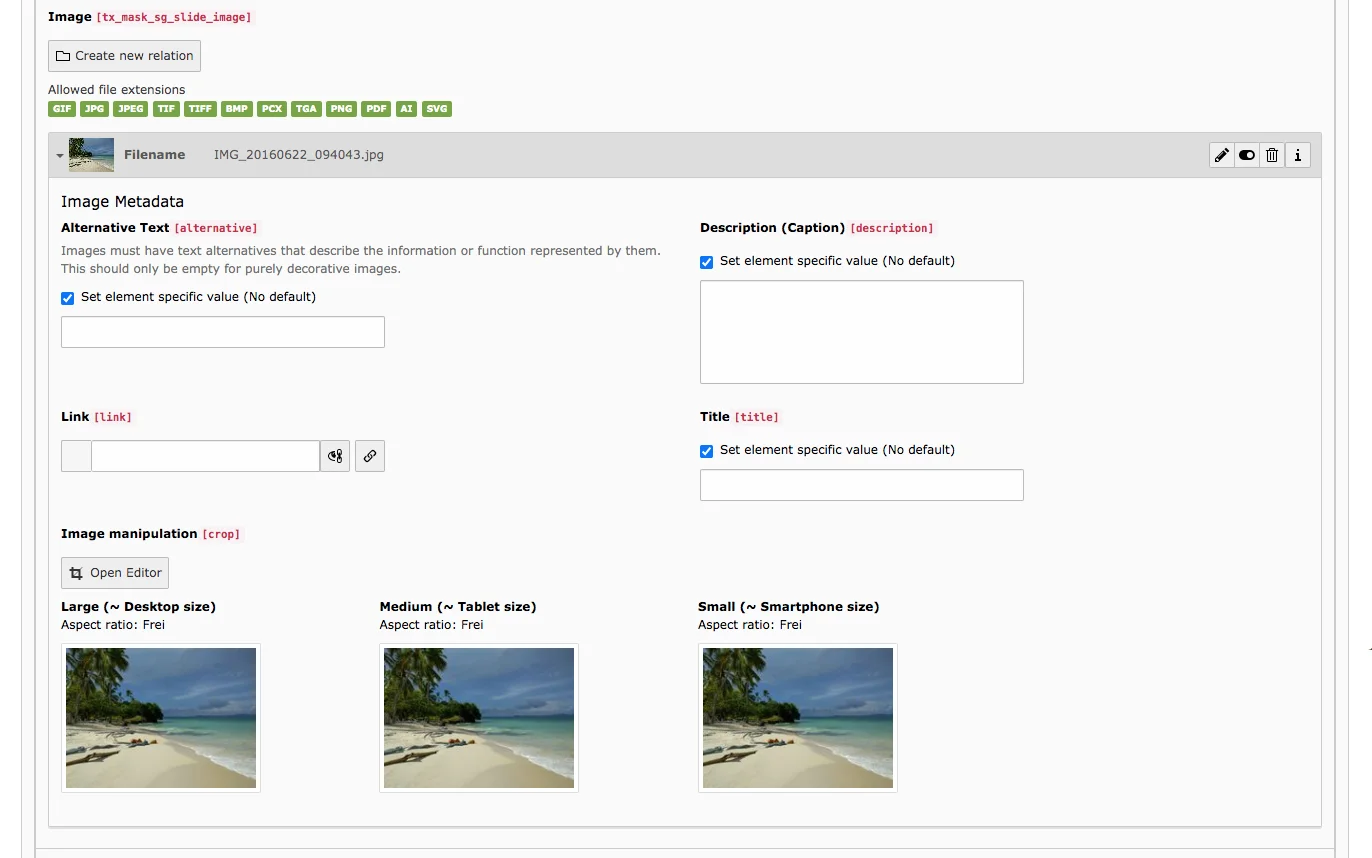Open the link record browser icon
Screen dimensions: 1372x858
[x=334, y=456]
